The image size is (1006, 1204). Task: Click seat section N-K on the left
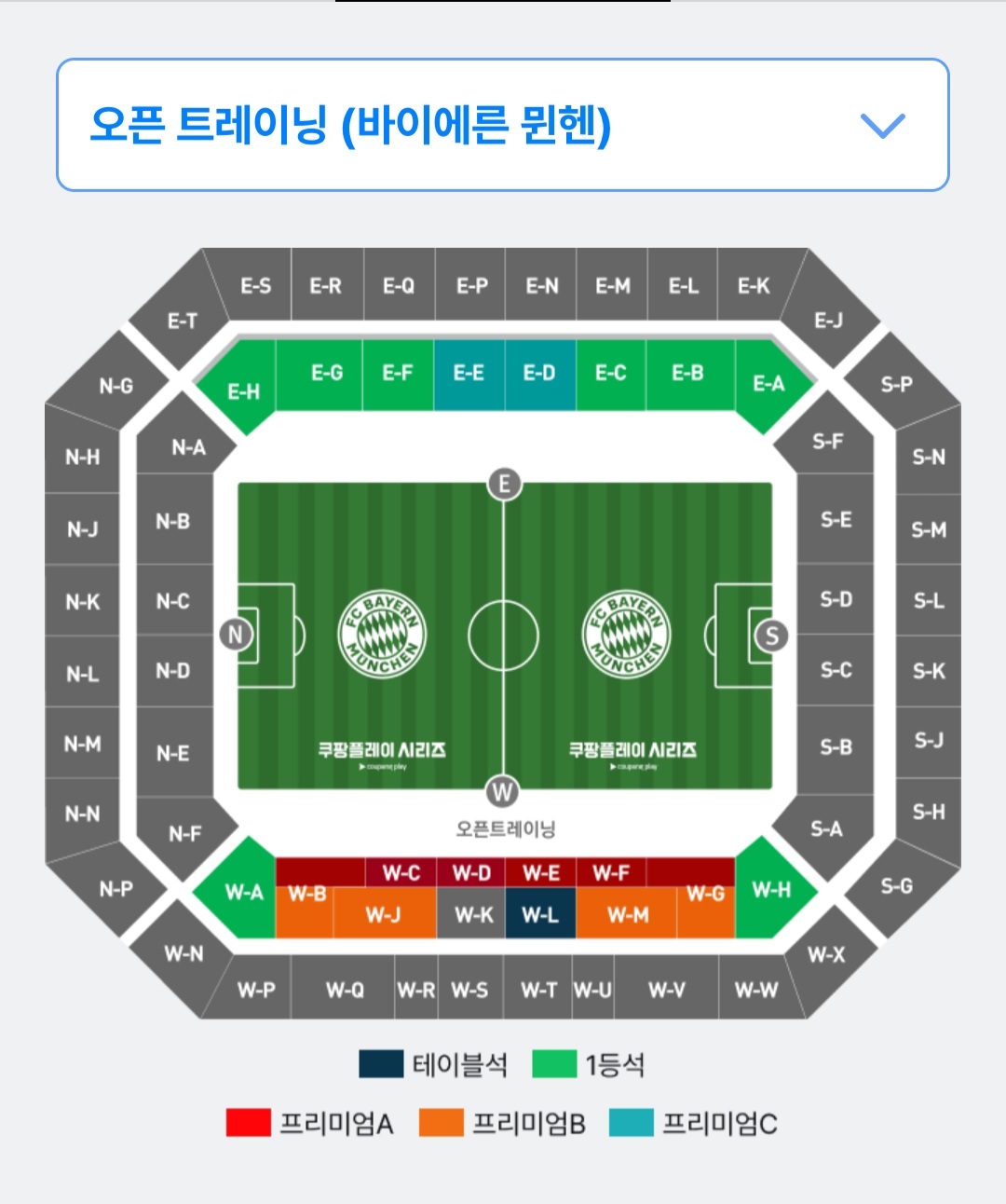point(85,602)
